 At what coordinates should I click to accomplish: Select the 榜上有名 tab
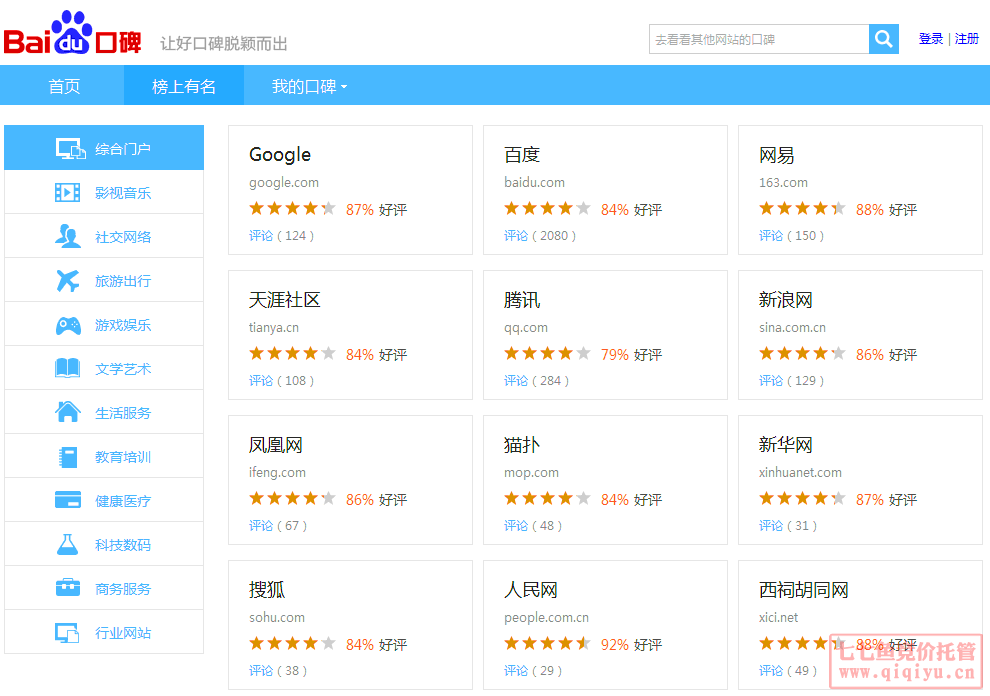(184, 87)
